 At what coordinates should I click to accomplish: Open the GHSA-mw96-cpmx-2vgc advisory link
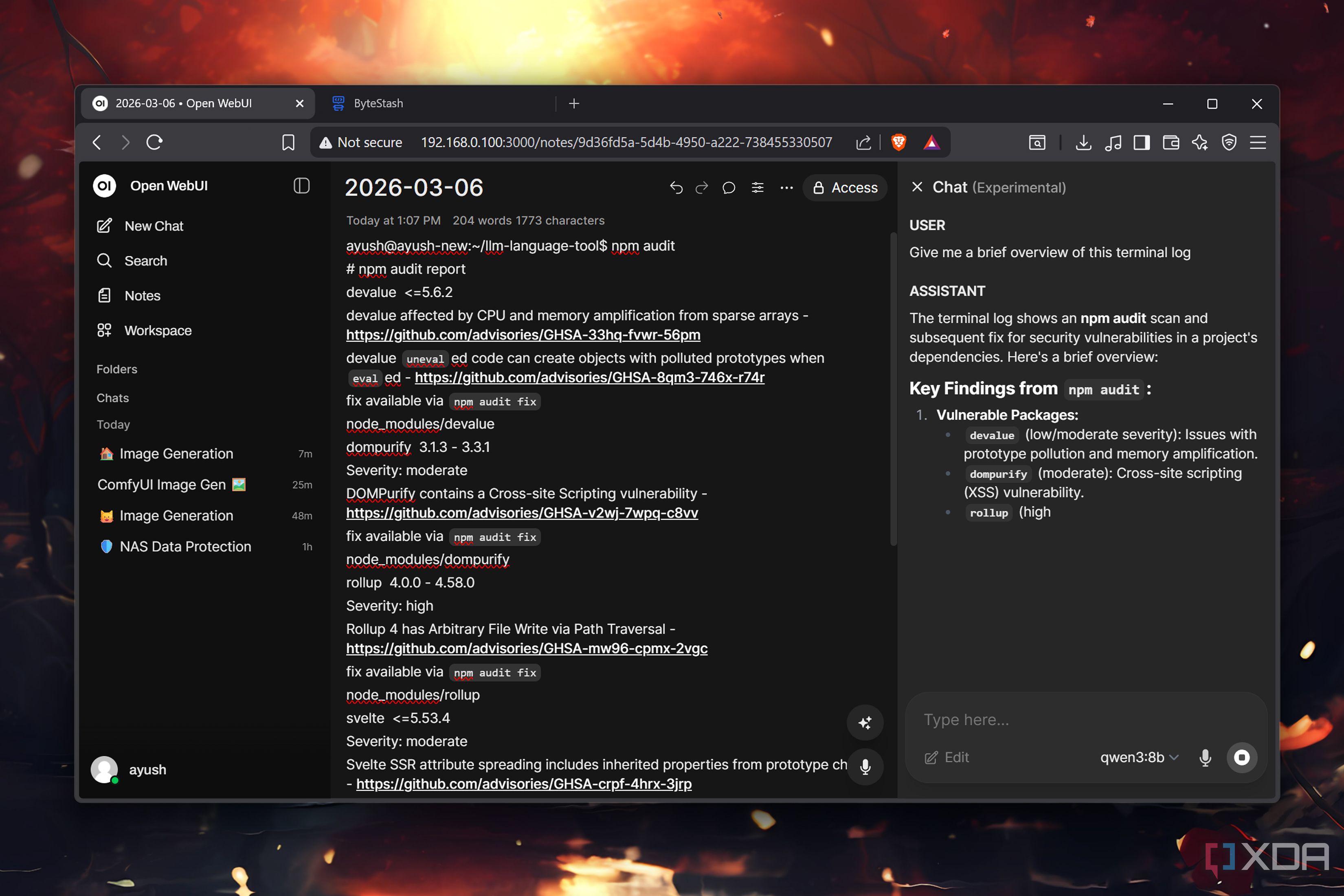pyautogui.click(x=526, y=648)
